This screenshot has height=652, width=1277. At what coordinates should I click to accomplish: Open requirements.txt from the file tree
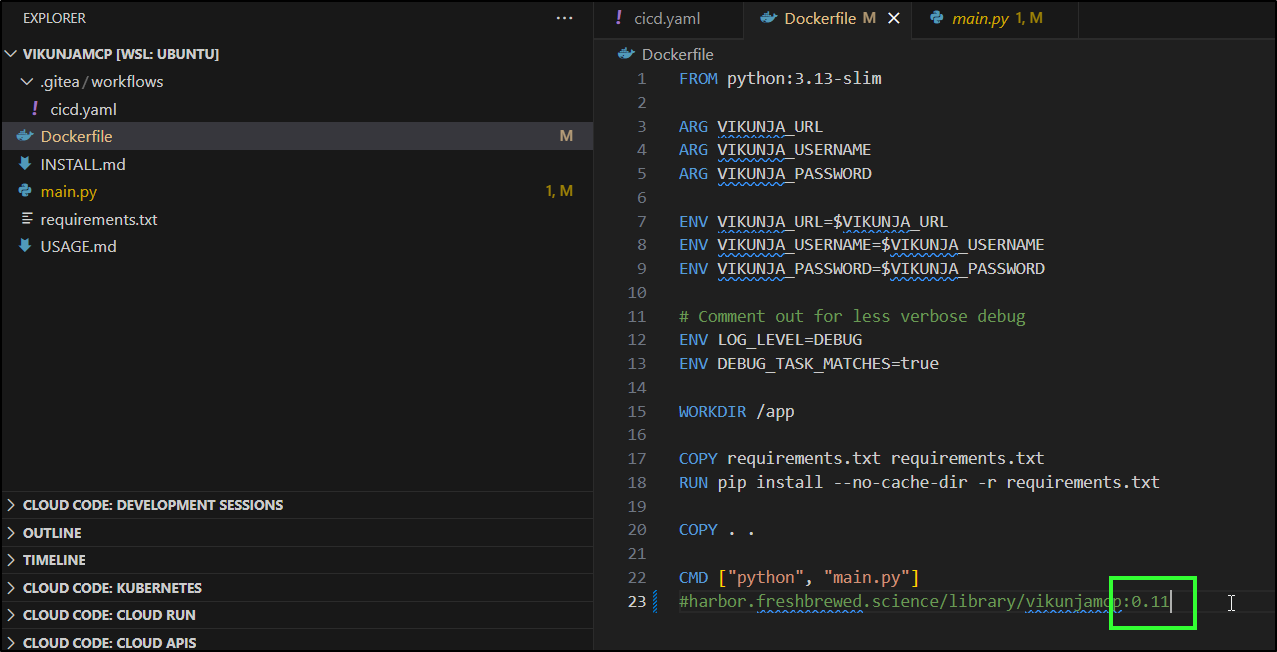pos(99,219)
